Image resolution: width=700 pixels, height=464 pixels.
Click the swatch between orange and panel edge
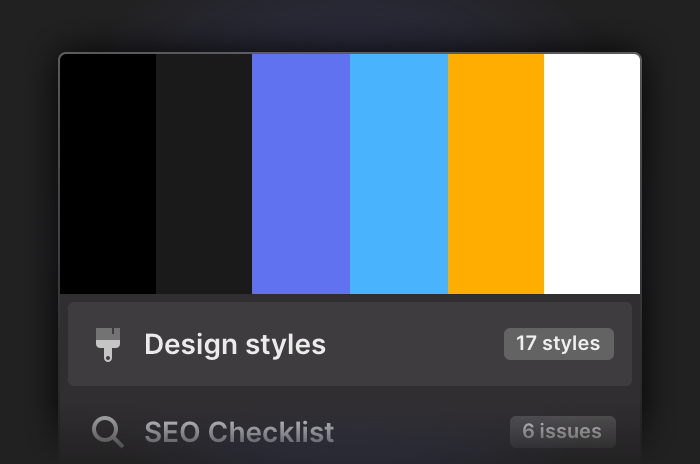592,174
